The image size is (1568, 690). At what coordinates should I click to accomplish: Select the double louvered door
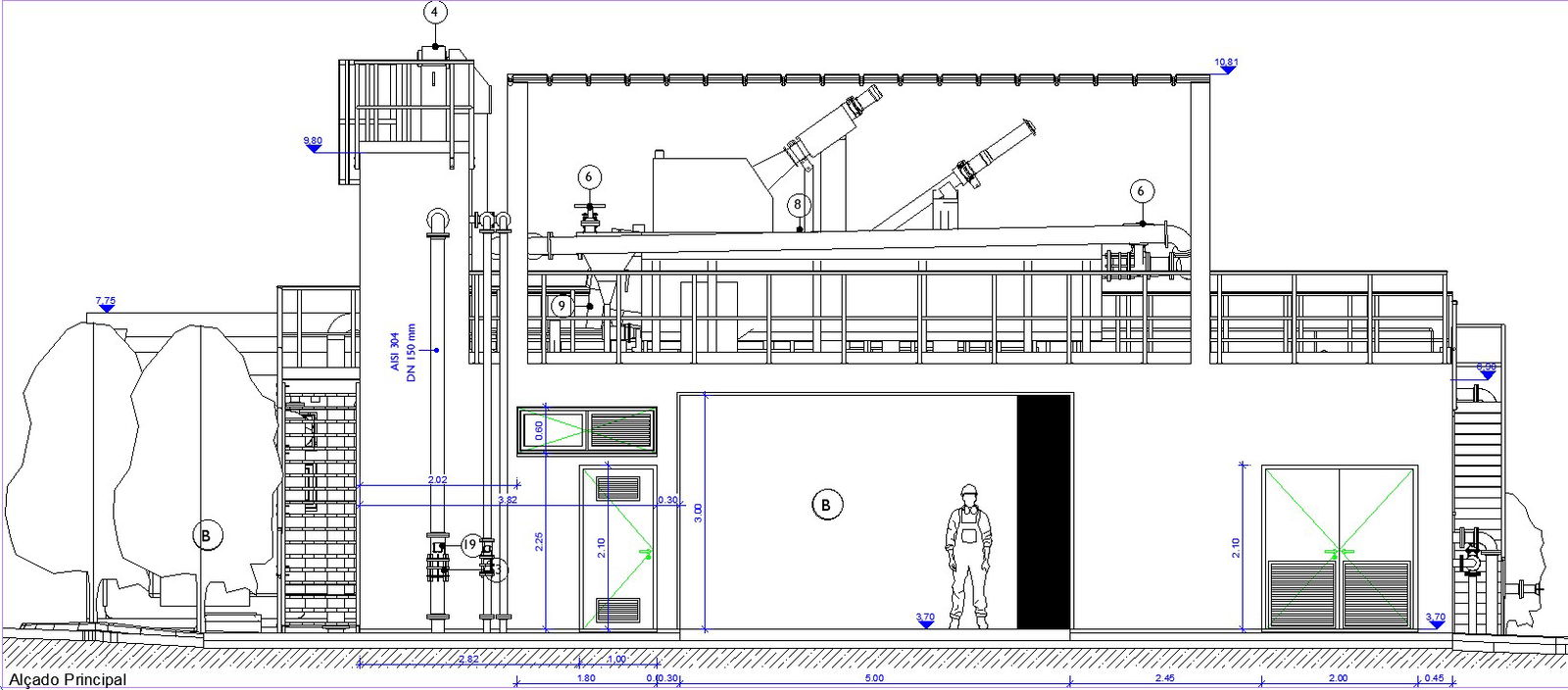pos(1340,549)
